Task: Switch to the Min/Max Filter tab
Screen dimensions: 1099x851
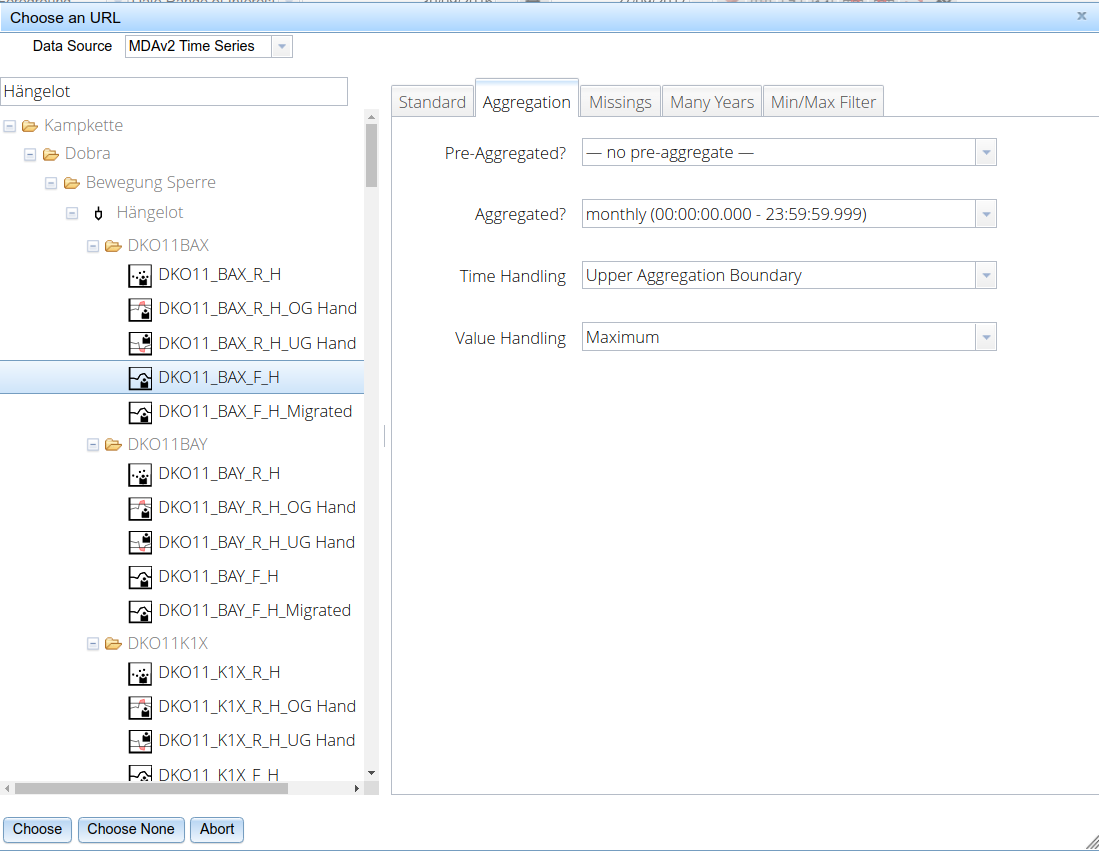Action: point(823,102)
